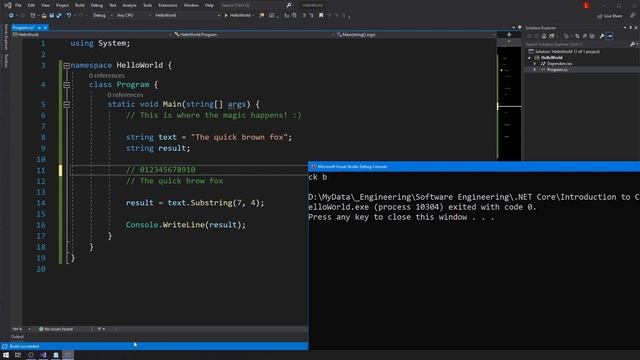Open the HelloWorld startup project dropdown
This screenshot has height=360, width=640.
point(187,16)
